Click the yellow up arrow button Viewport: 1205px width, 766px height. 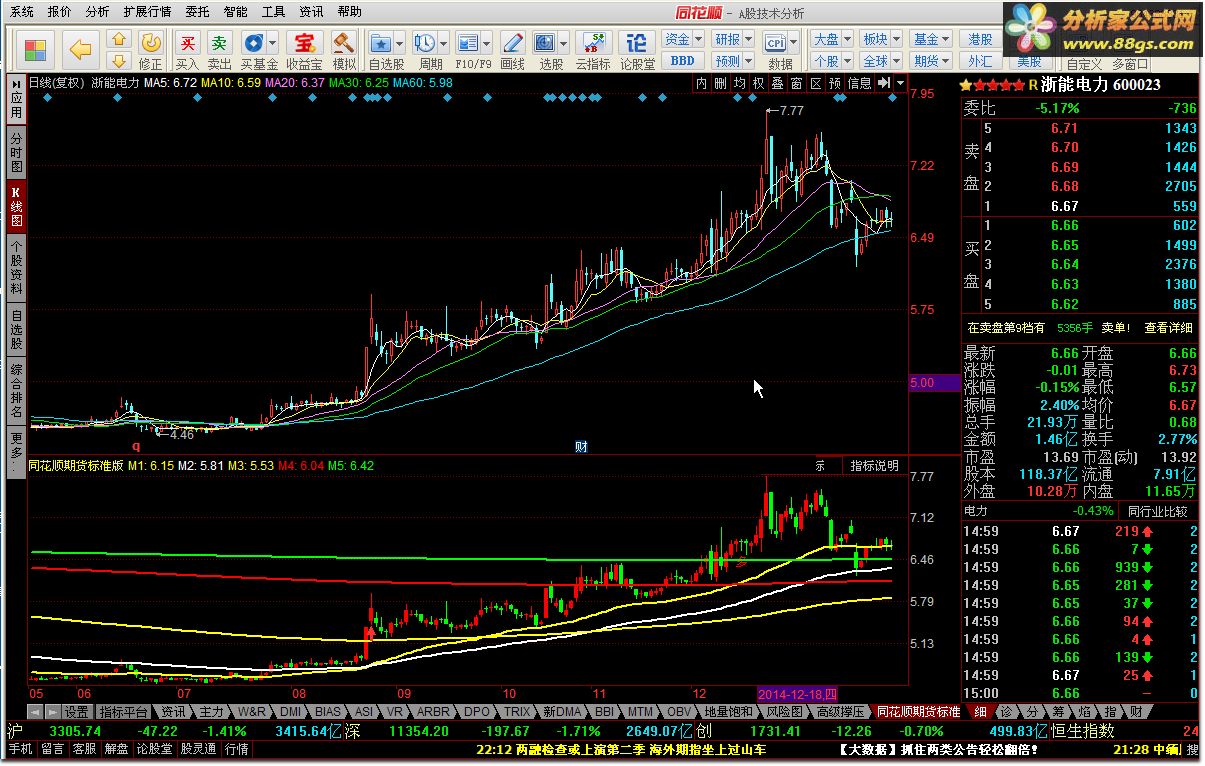click(118, 40)
